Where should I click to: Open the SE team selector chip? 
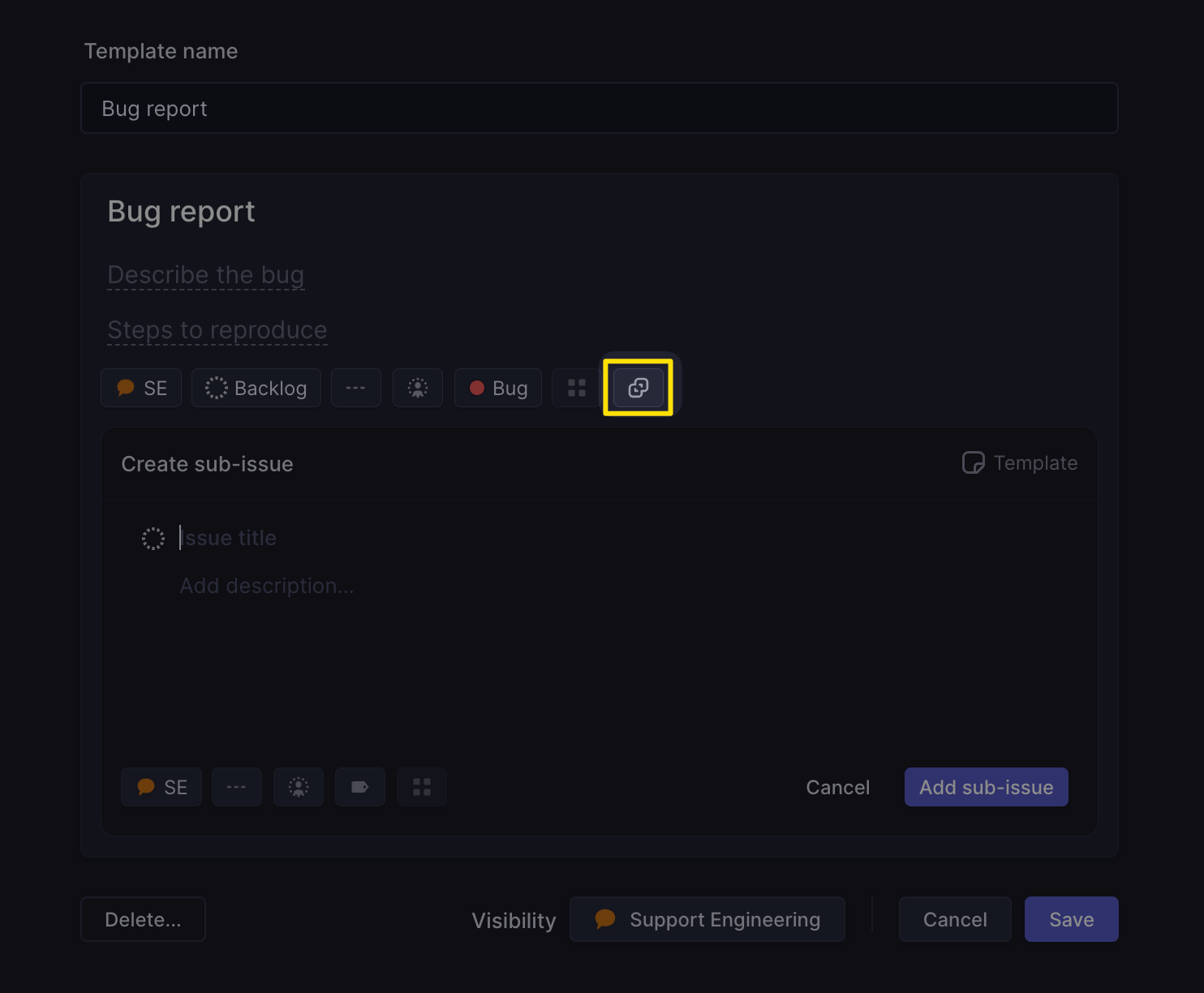pyautogui.click(x=140, y=388)
